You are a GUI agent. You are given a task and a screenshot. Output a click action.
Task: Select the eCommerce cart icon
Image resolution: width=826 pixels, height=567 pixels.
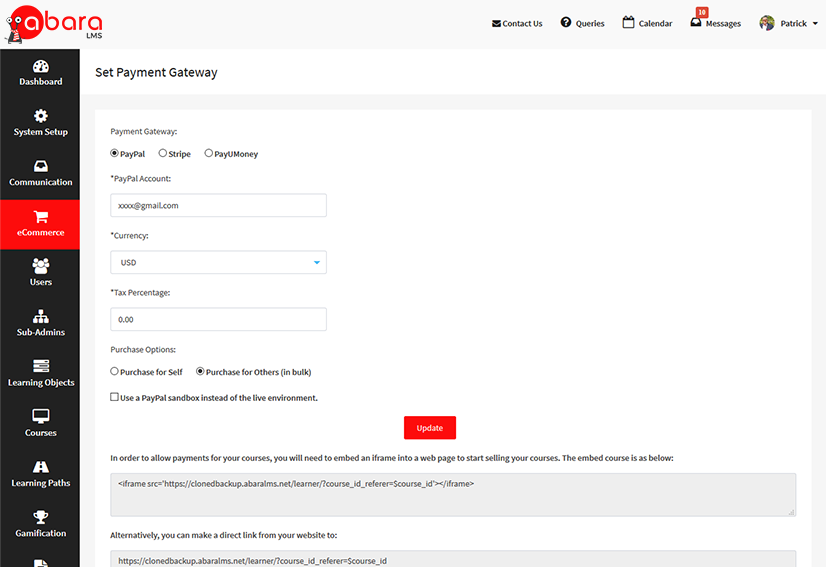point(41,217)
